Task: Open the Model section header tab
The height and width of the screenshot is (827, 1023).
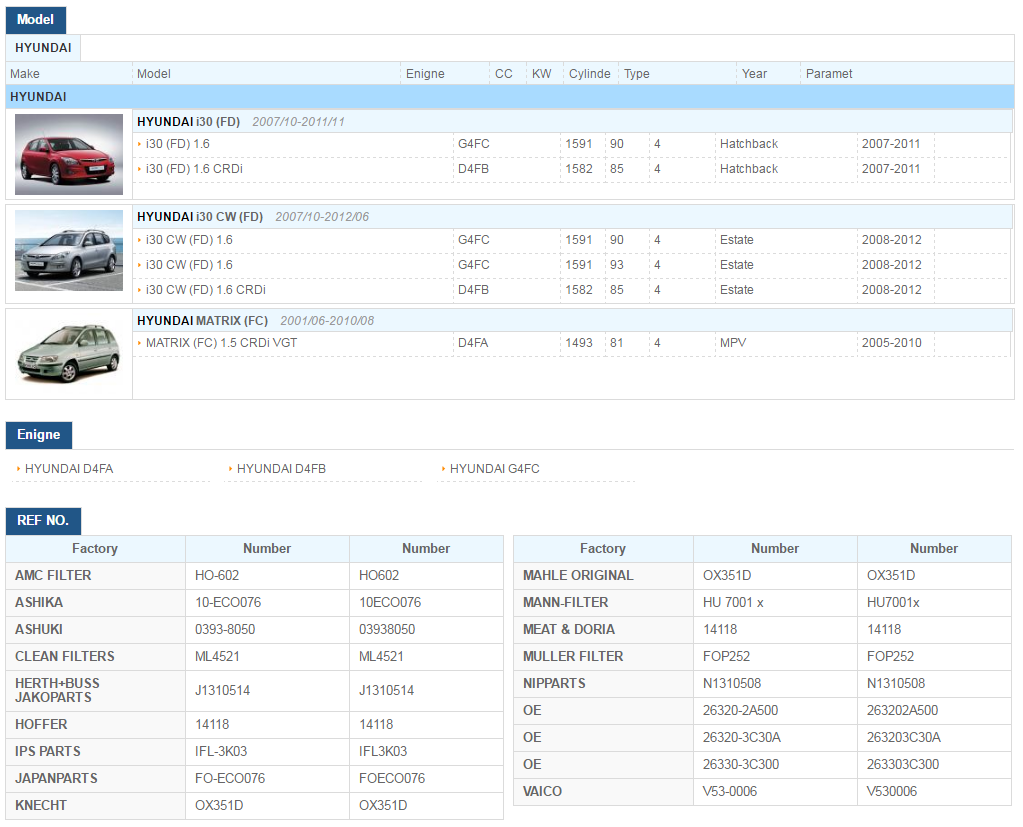Action: pyautogui.click(x=36, y=20)
